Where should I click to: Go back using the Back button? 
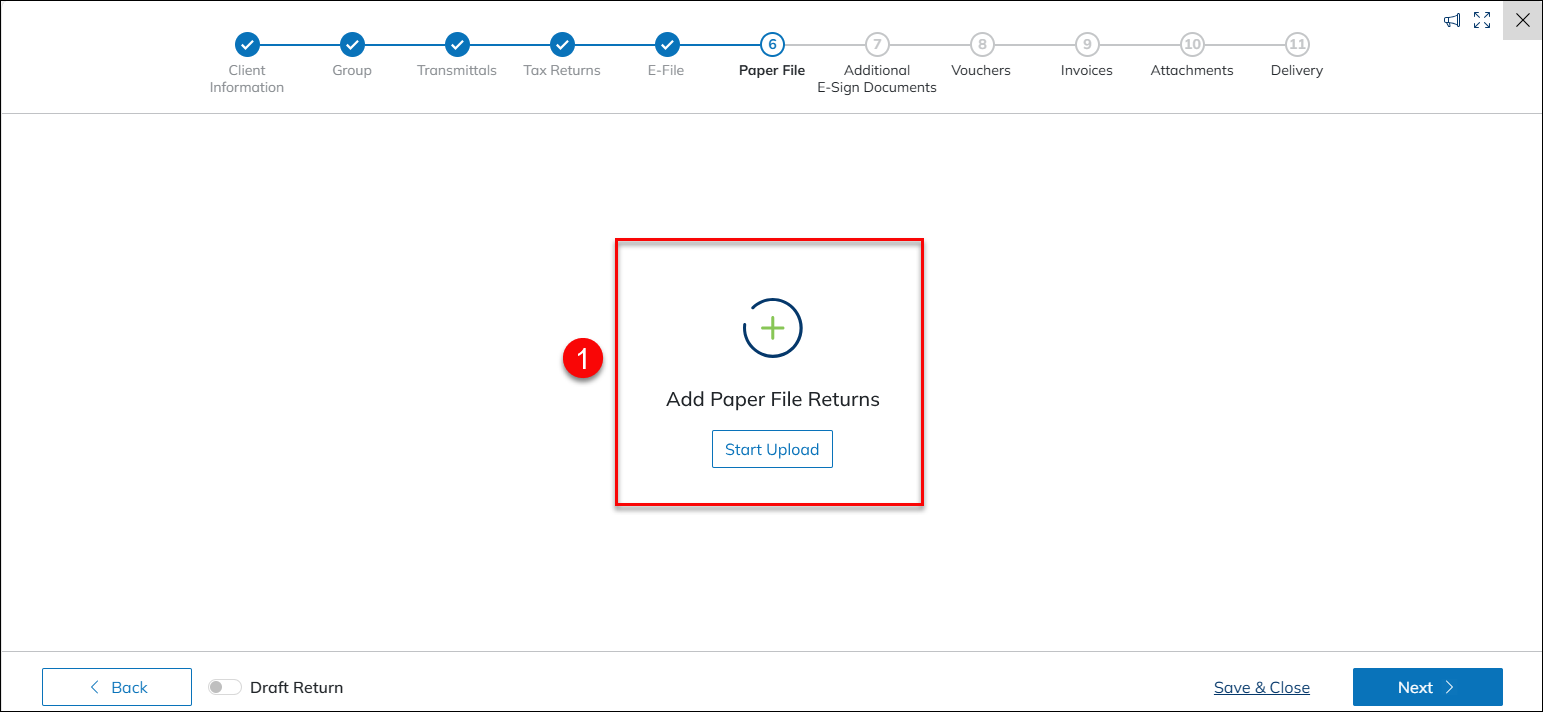pos(117,687)
